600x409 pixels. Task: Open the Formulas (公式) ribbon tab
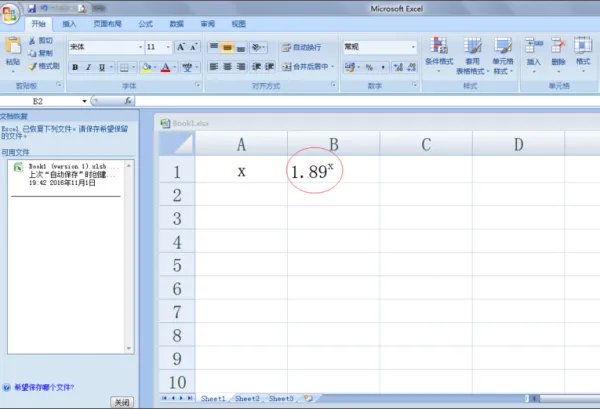click(144, 22)
